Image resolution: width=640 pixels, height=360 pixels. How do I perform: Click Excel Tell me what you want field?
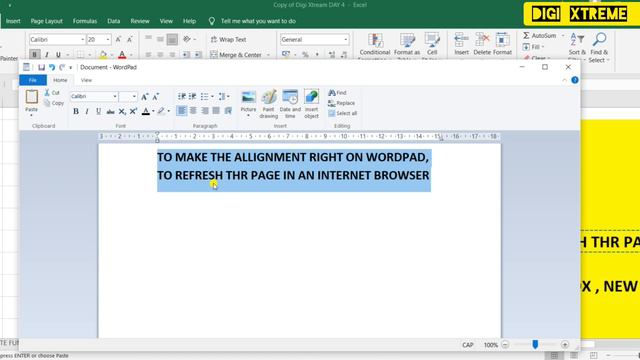click(x=258, y=21)
